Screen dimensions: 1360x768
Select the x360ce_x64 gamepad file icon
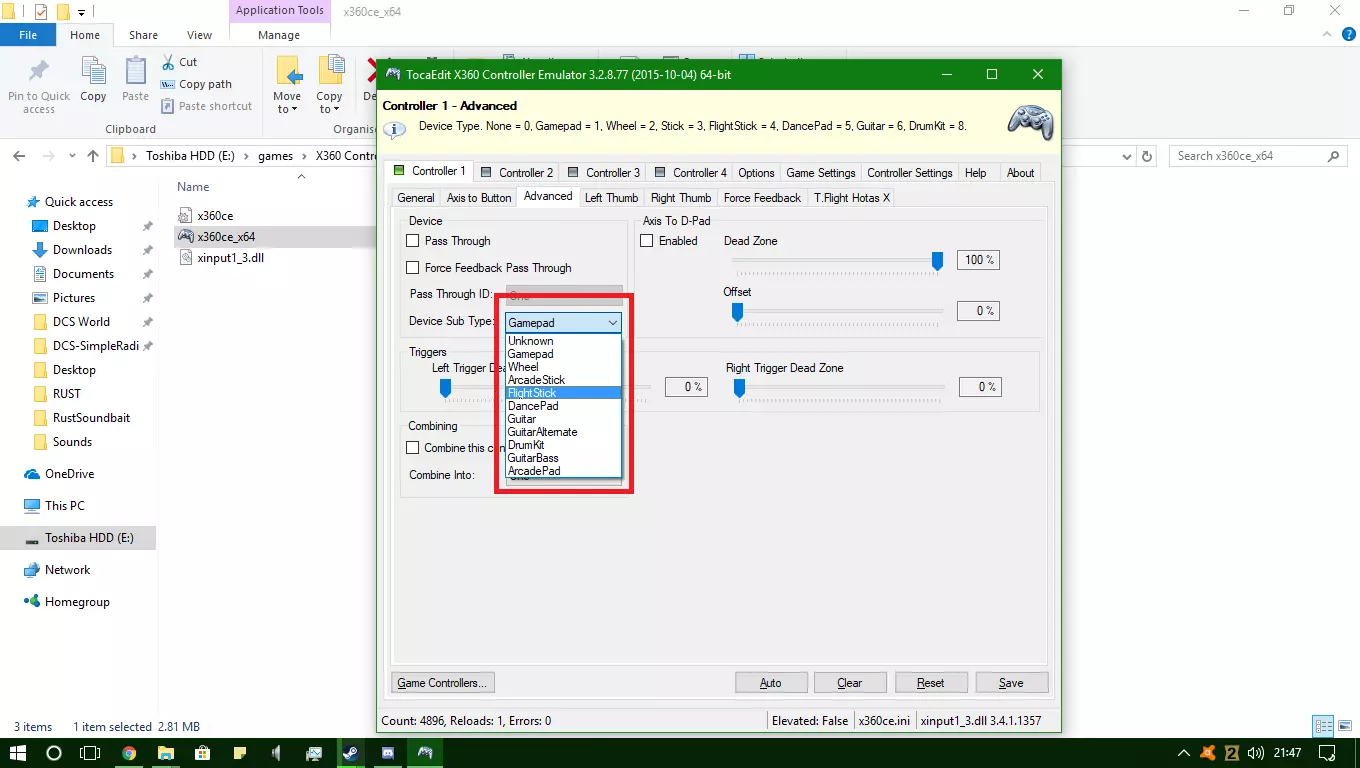[x=185, y=237]
